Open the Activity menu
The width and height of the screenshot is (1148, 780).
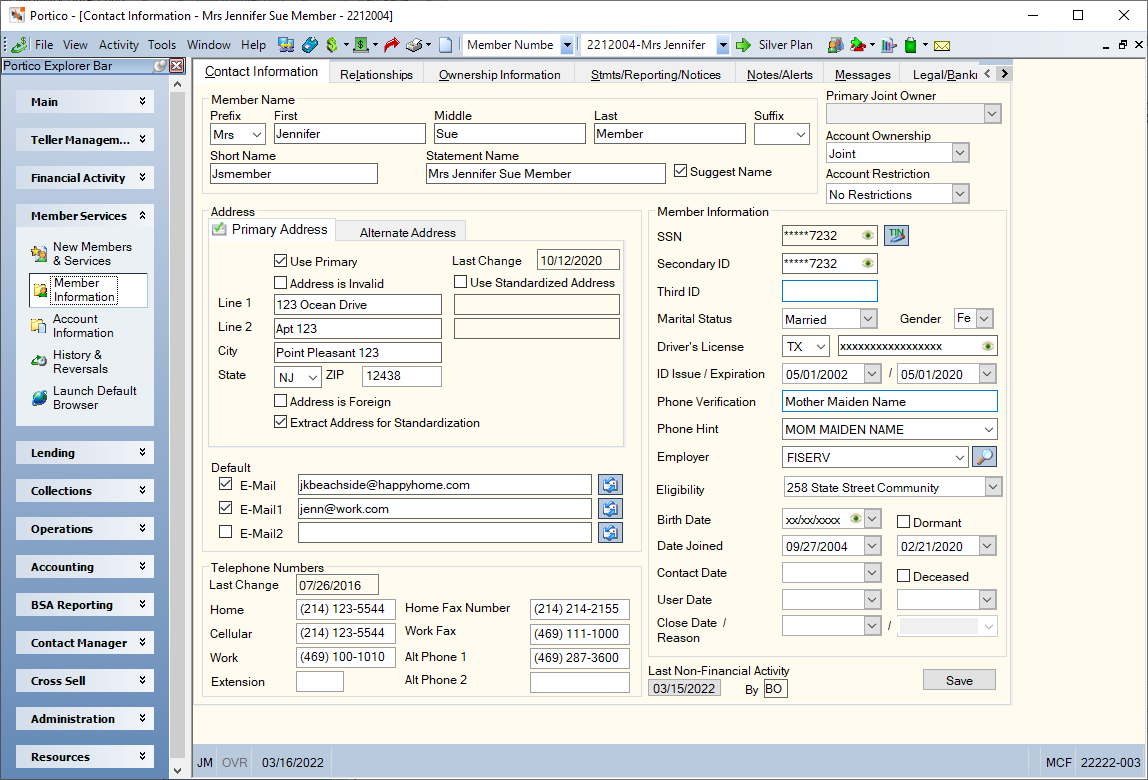coord(119,45)
